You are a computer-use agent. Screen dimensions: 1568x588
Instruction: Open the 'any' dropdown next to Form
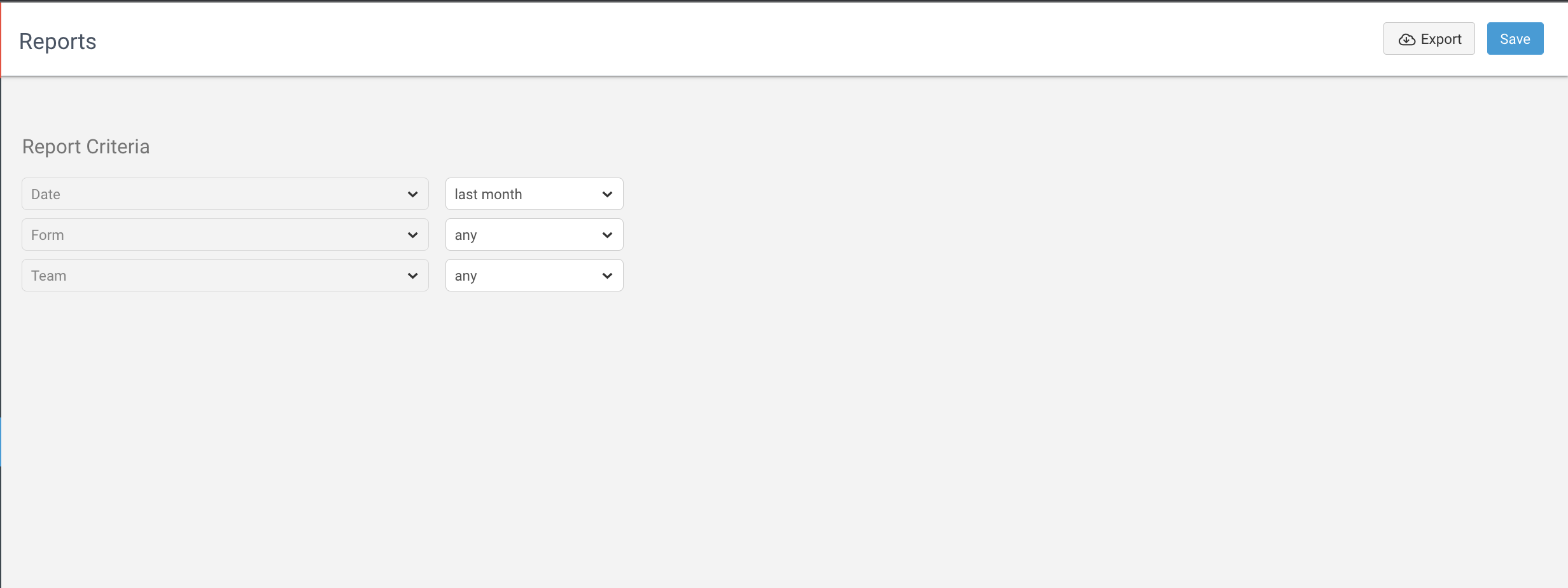click(534, 234)
